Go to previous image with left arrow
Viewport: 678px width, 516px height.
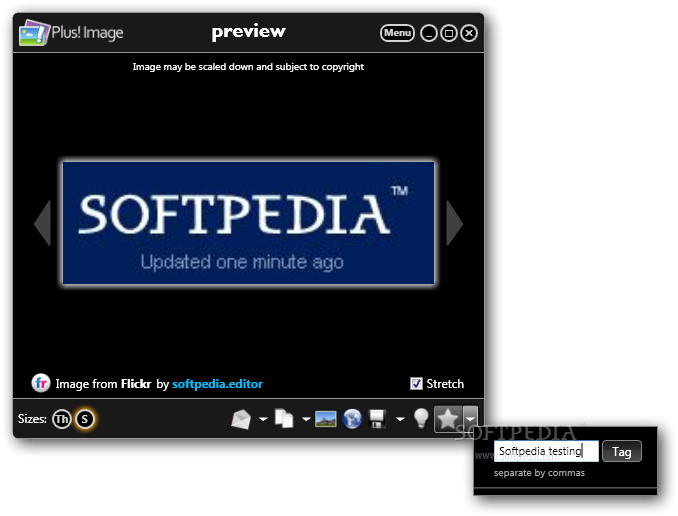coord(42,223)
